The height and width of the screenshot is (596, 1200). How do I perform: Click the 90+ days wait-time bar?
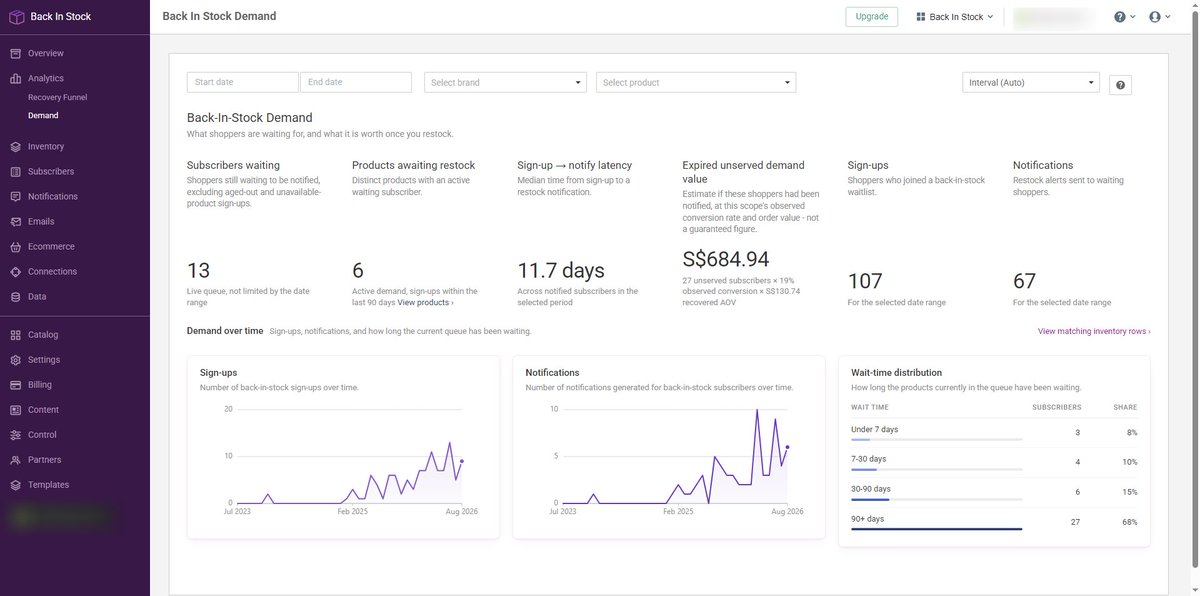click(x=936, y=528)
